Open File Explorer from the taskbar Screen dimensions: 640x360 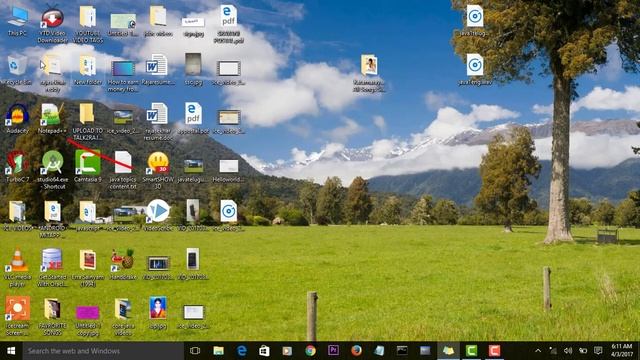218,351
